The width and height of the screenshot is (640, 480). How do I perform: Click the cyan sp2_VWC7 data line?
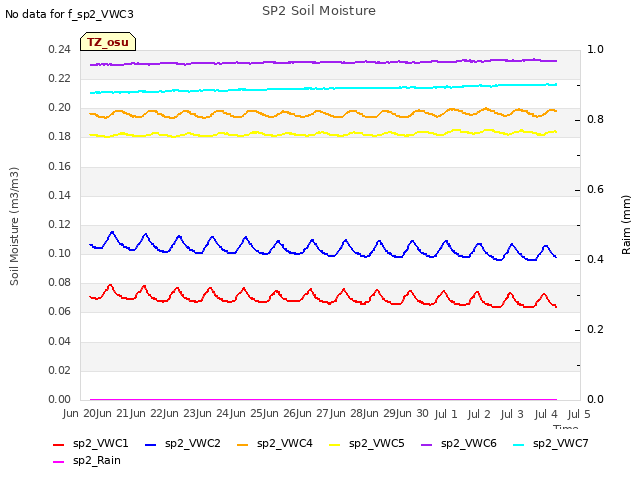point(322,88)
